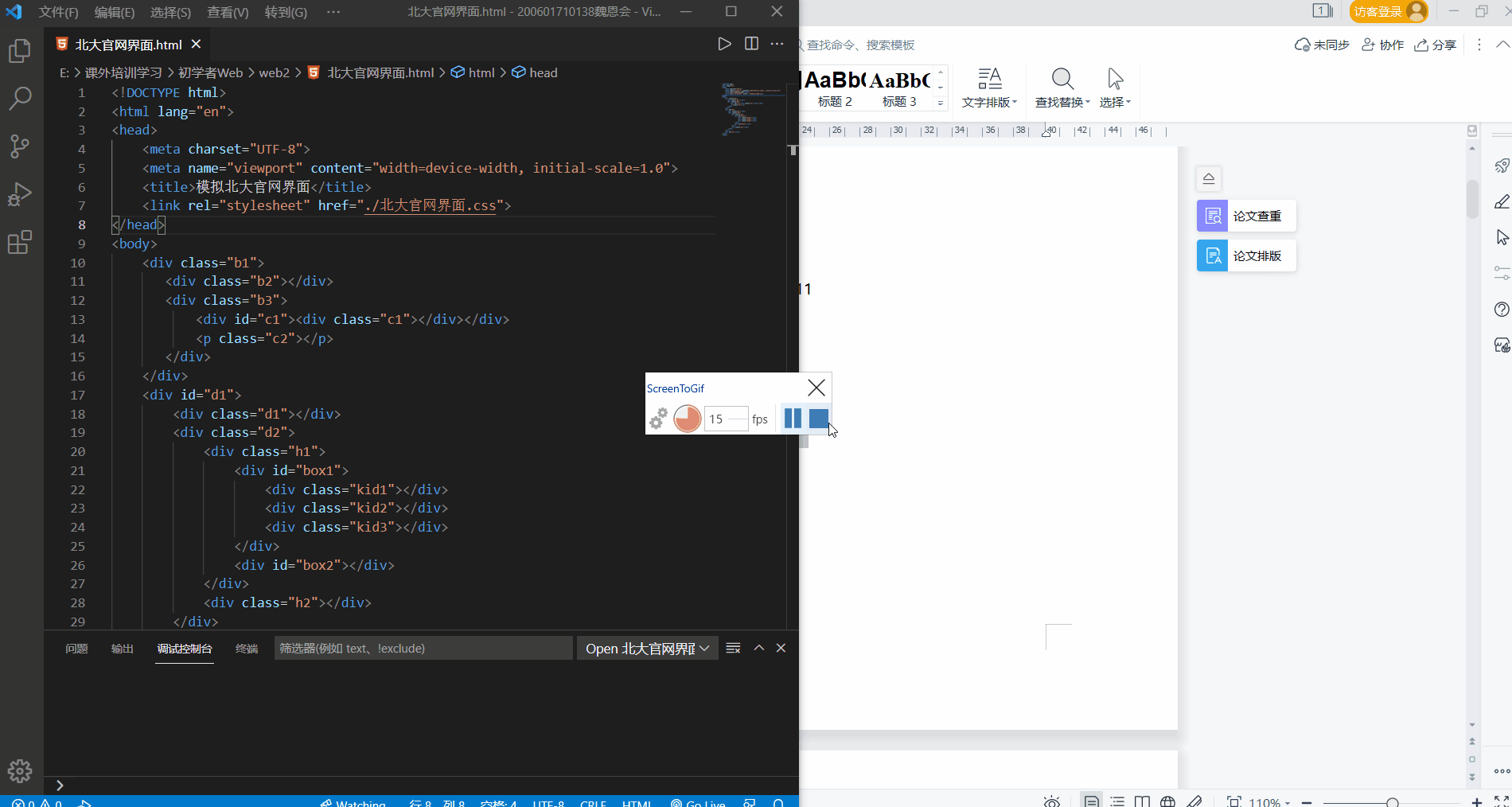Open Run and Debug view
1512x807 pixels.
tap(19, 194)
